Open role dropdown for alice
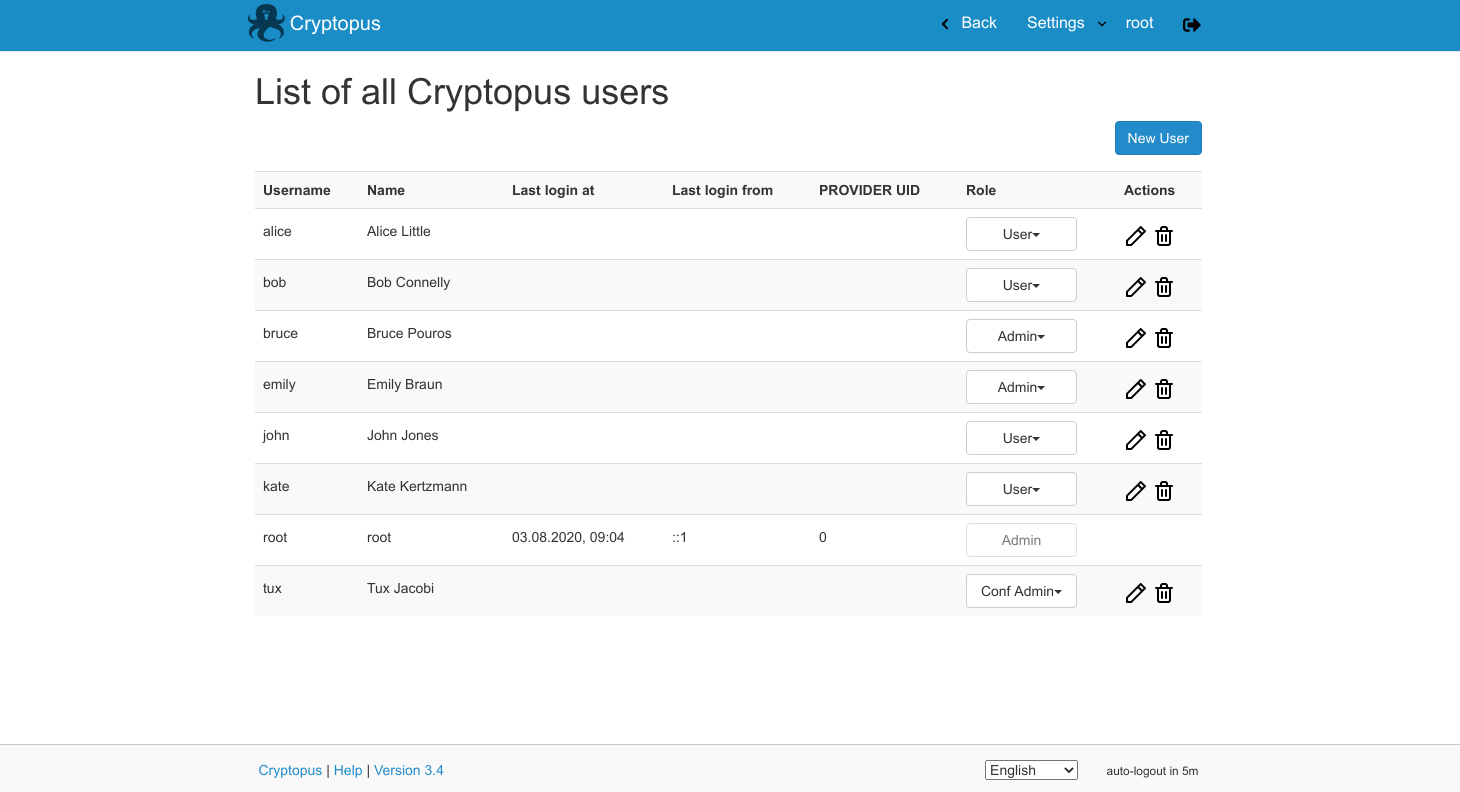The image size is (1460, 792). pos(1021,234)
